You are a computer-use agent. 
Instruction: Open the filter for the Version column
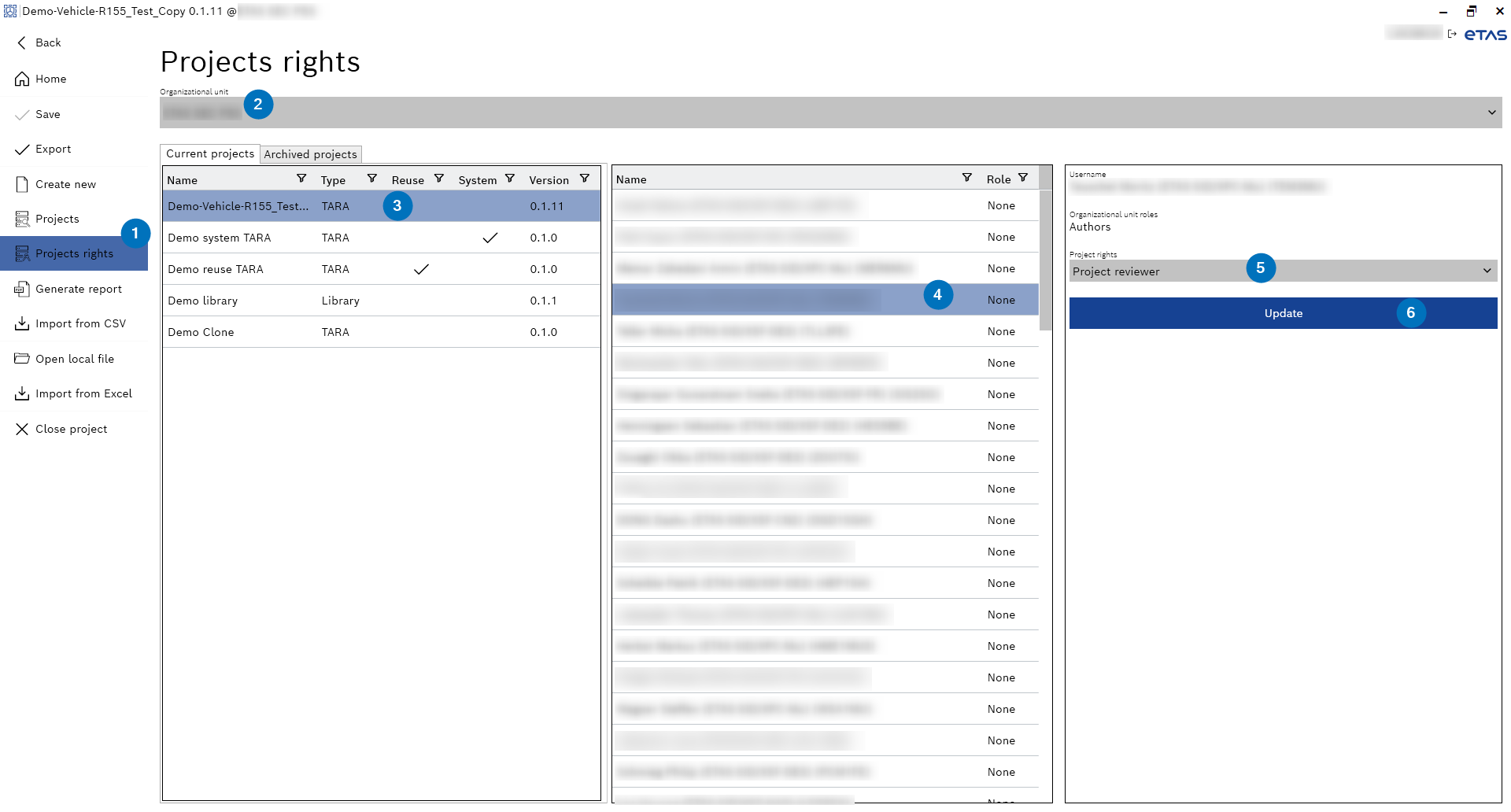(585, 179)
